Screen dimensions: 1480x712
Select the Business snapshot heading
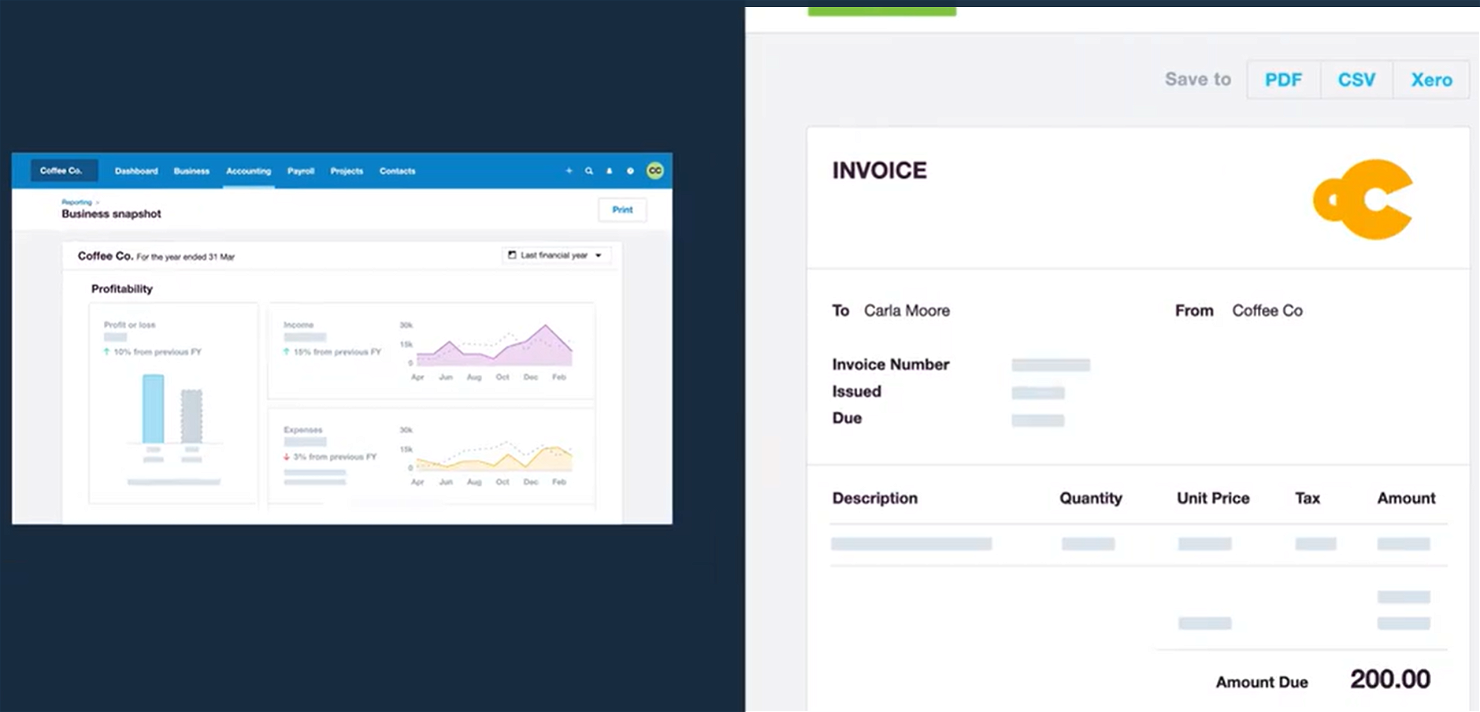(x=111, y=214)
